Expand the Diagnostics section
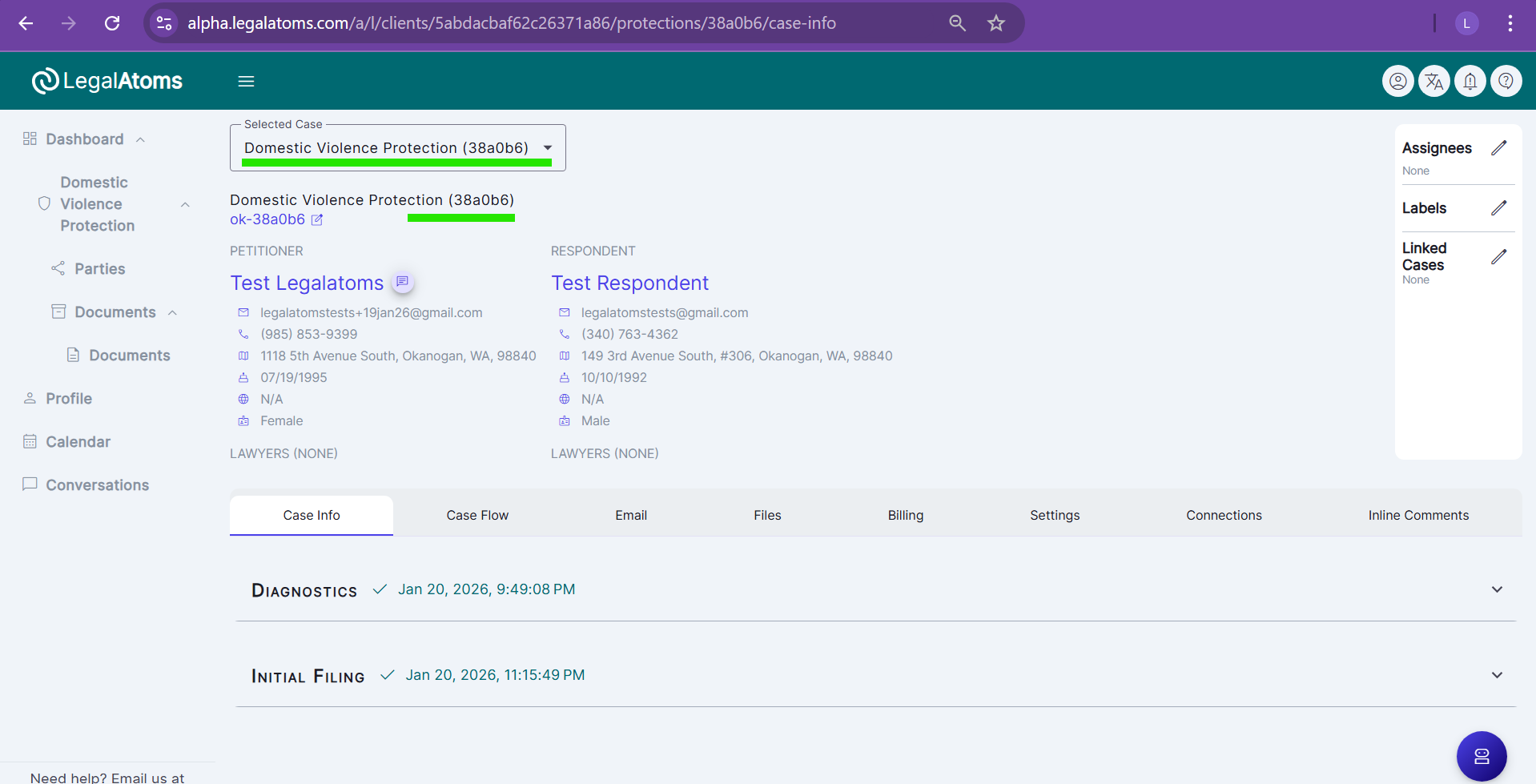This screenshot has height=784, width=1536. coord(1496,590)
